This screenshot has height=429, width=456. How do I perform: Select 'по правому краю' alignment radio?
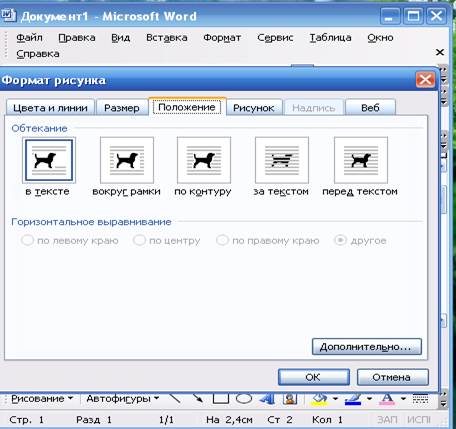tap(222, 240)
